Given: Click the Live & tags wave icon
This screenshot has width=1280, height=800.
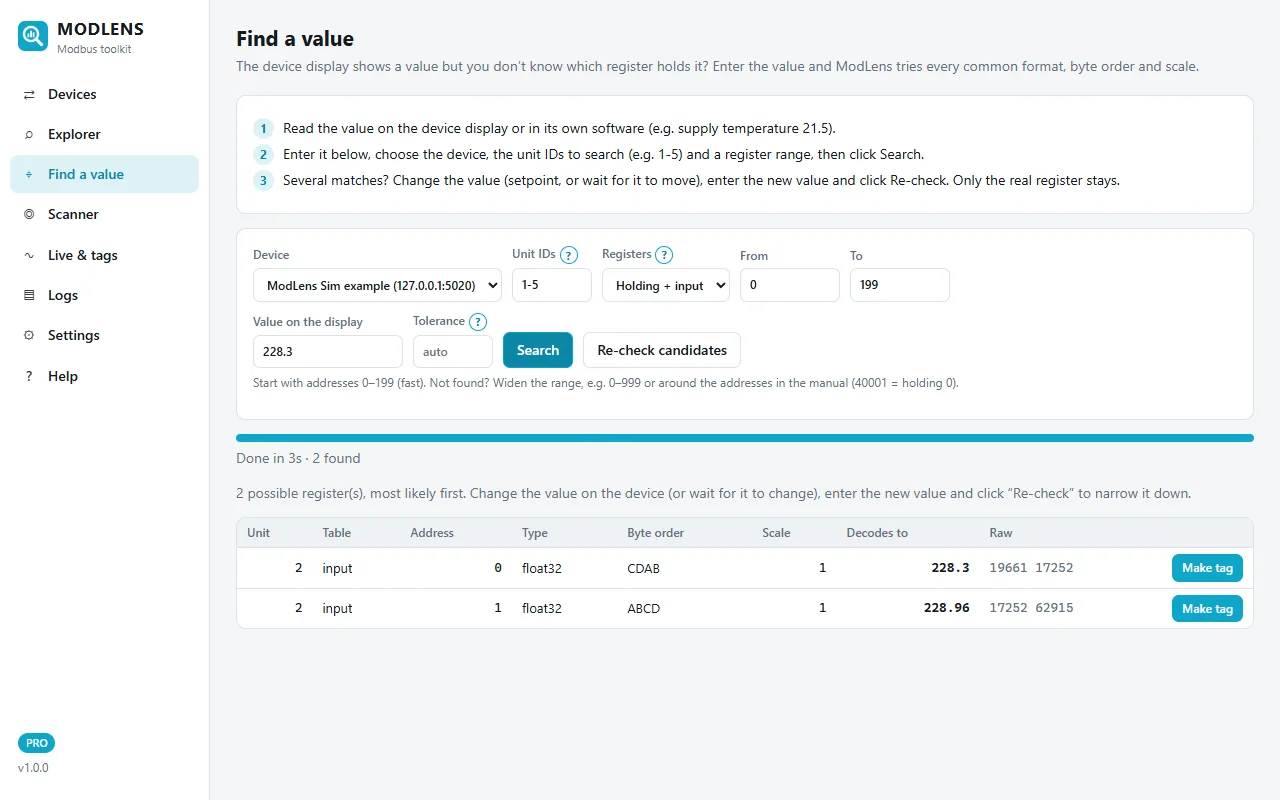Looking at the screenshot, I should coord(29,255).
